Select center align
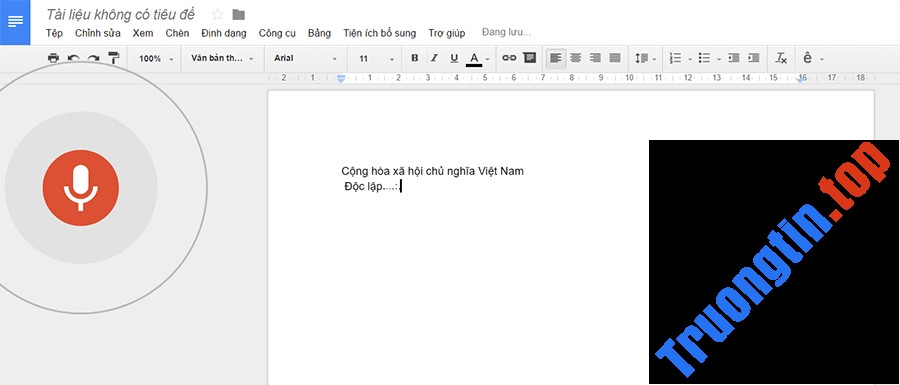 point(576,58)
